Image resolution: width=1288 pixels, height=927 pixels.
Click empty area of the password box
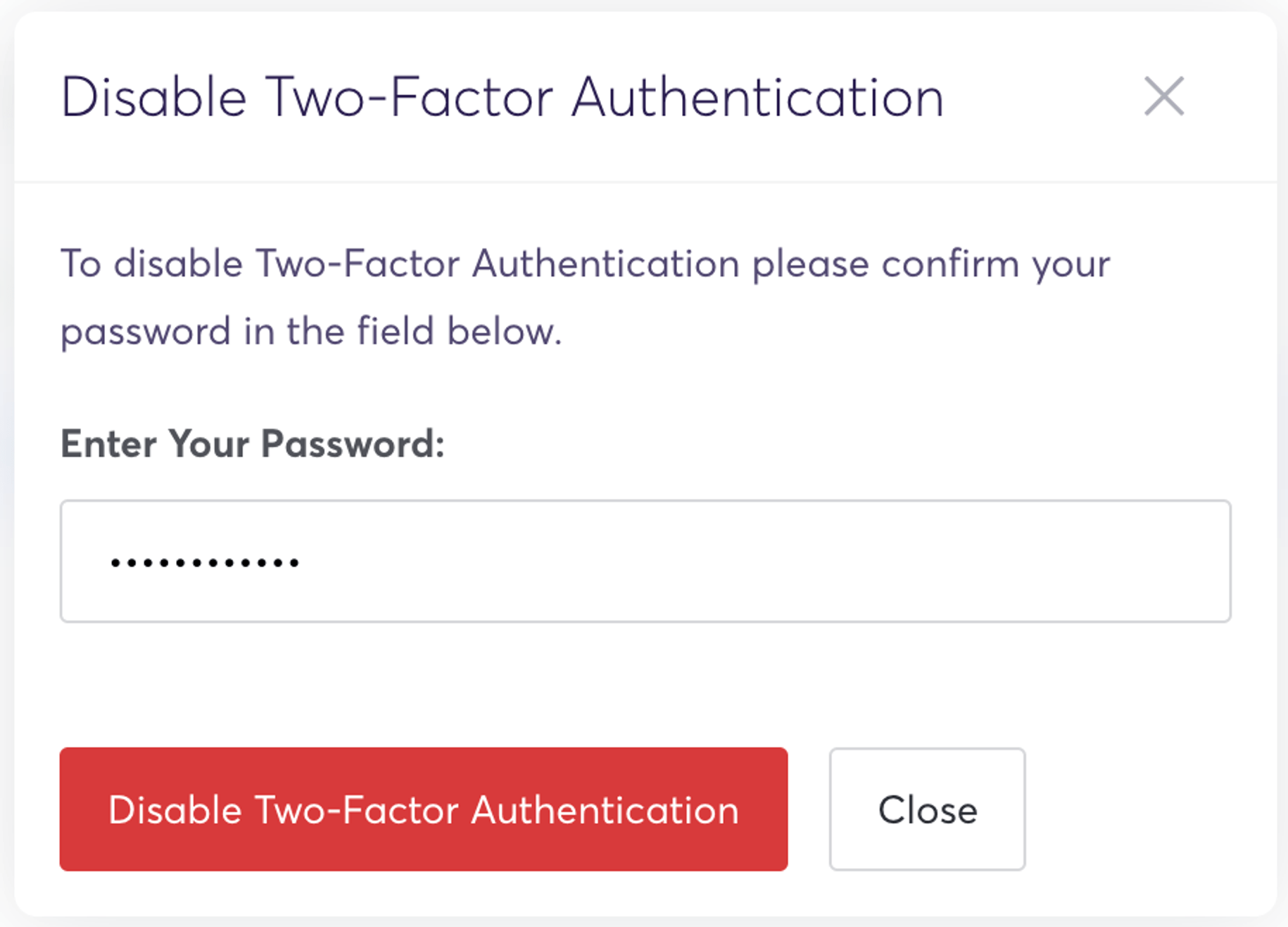coord(774,561)
